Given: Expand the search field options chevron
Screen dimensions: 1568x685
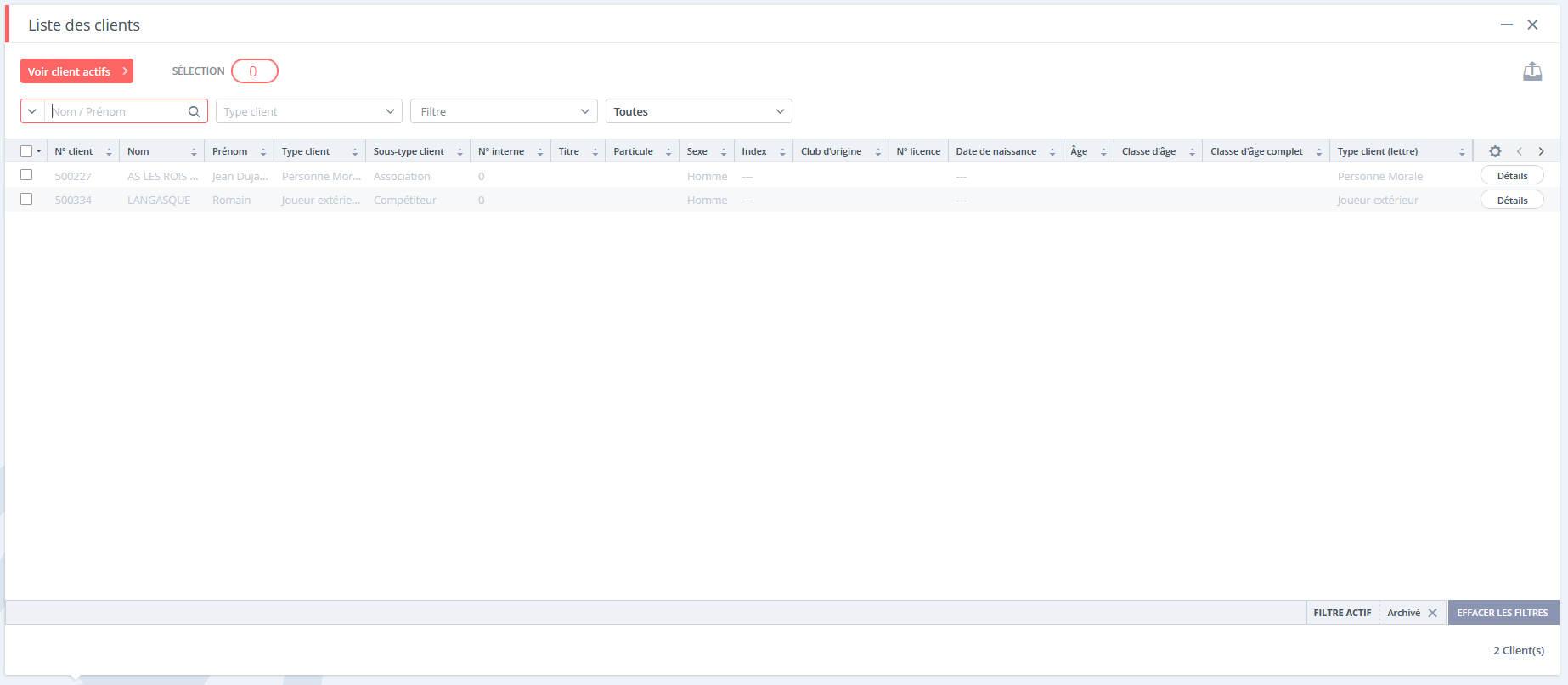Looking at the screenshot, I should pos(32,111).
